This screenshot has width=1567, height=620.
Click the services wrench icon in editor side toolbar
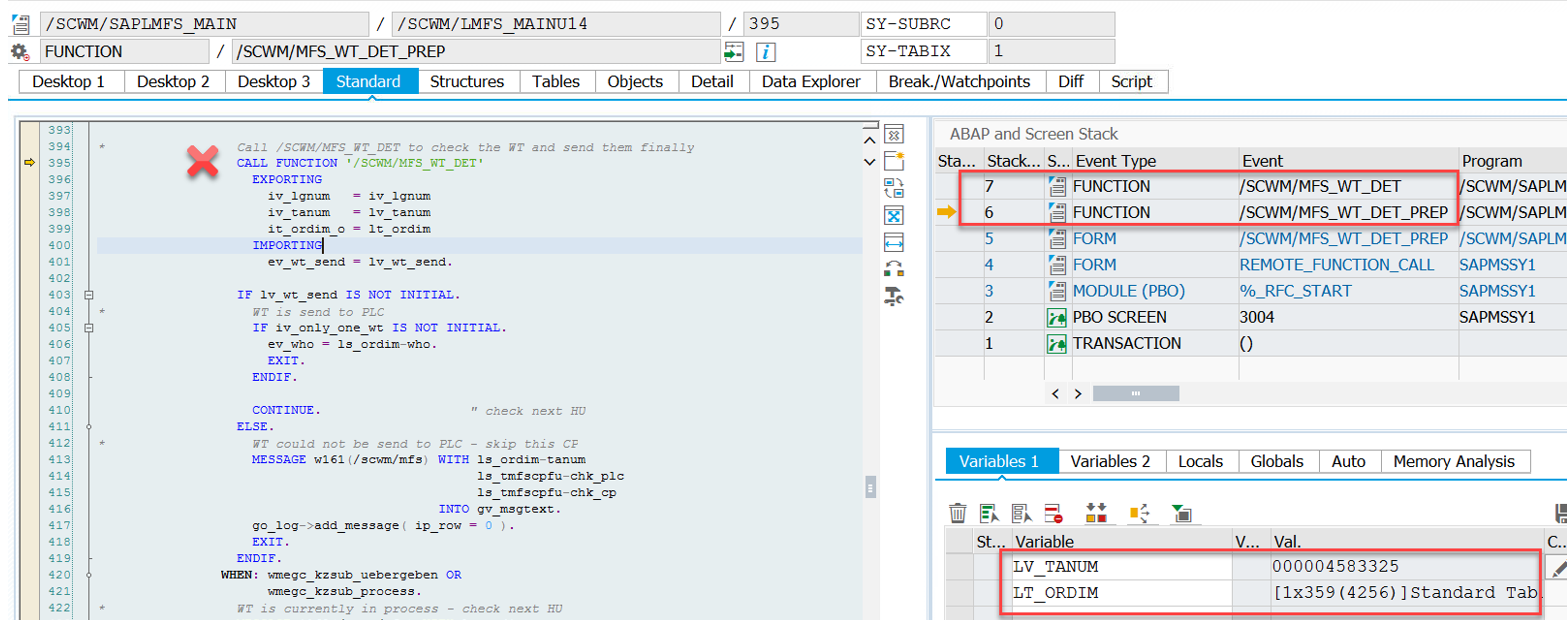tap(895, 295)
